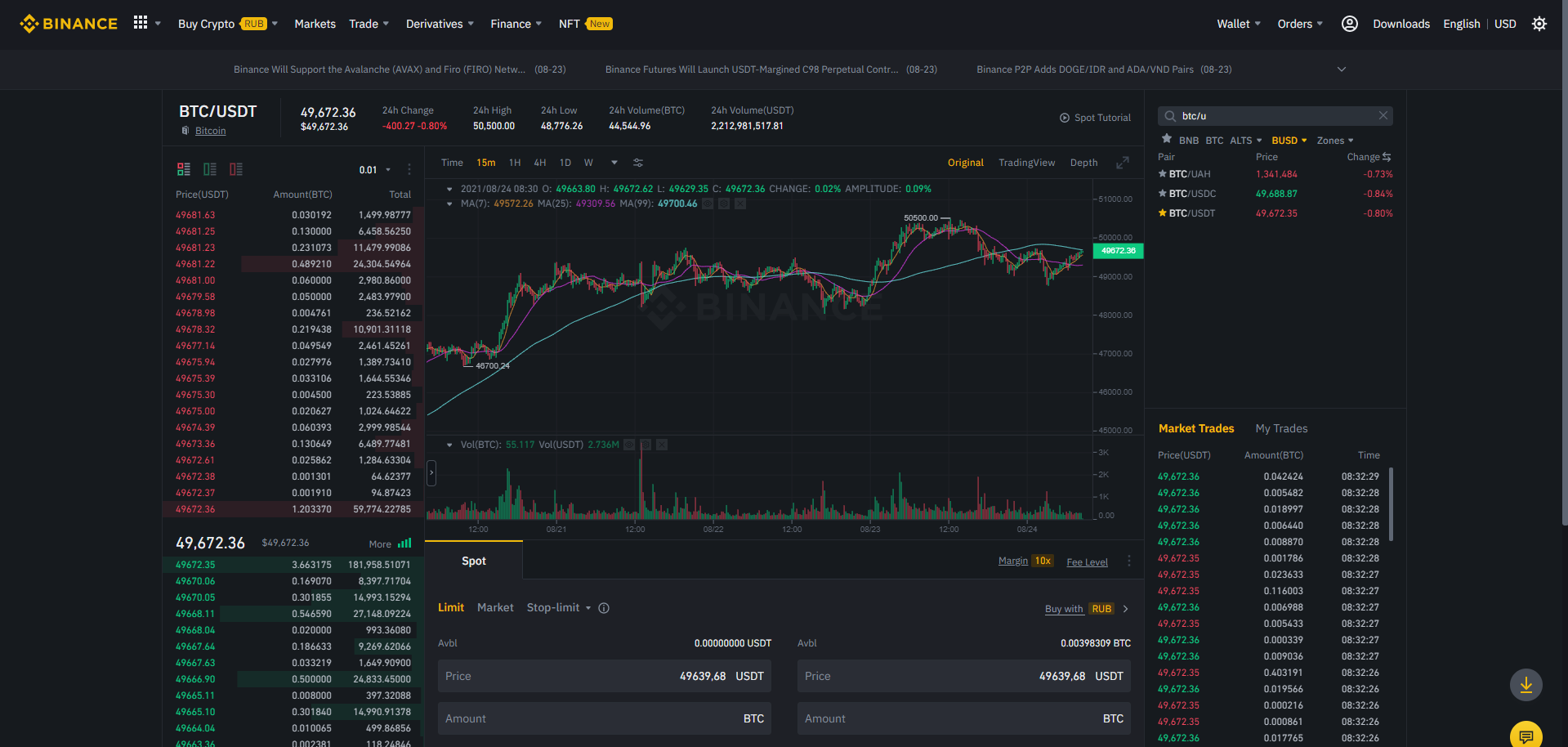
Task: Open the ALTS market dropdown
Action: [x=1246, y=141]
